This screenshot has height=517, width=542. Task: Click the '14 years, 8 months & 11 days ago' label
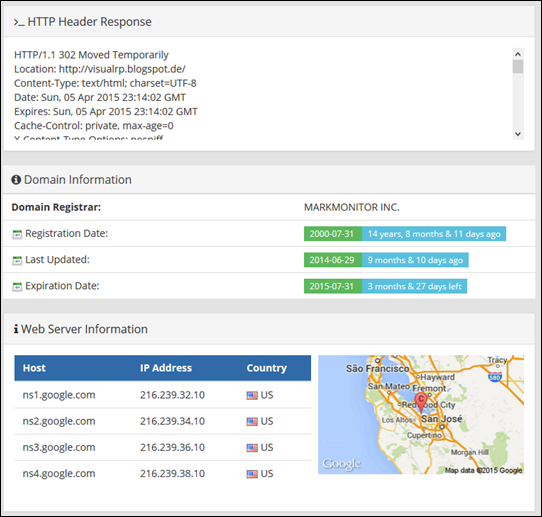point(434,234)
